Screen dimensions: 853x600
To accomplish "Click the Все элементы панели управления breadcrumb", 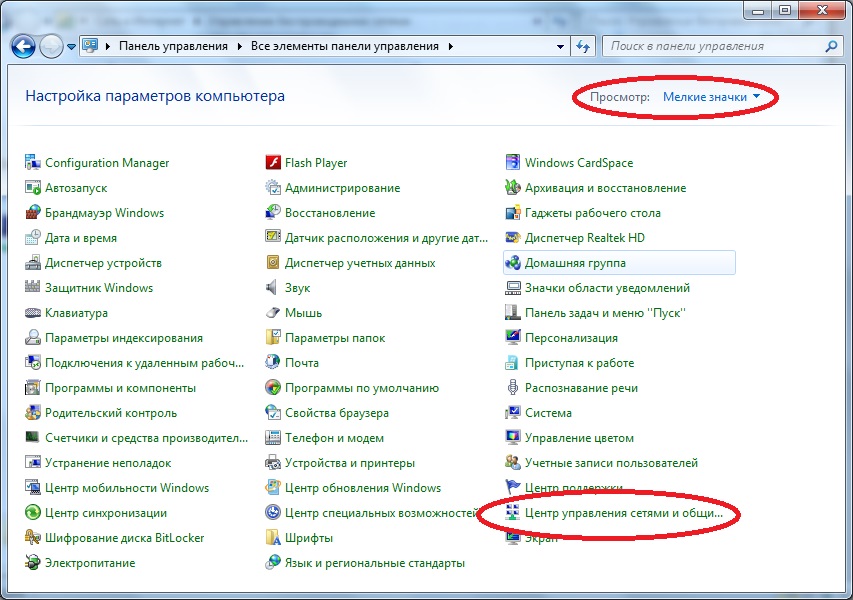I will coord(344,46).
